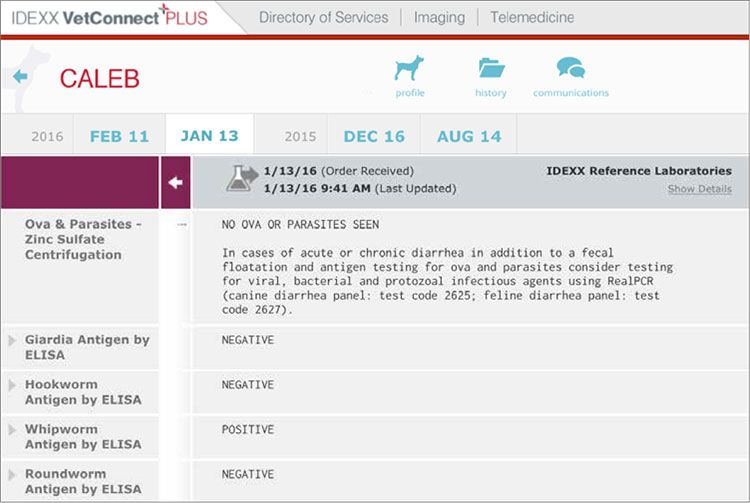Select Ova & Parasites Zinc Sulfate Centrifugation label
The height and width of the screenshot is (503, 750).
(83, 239)
